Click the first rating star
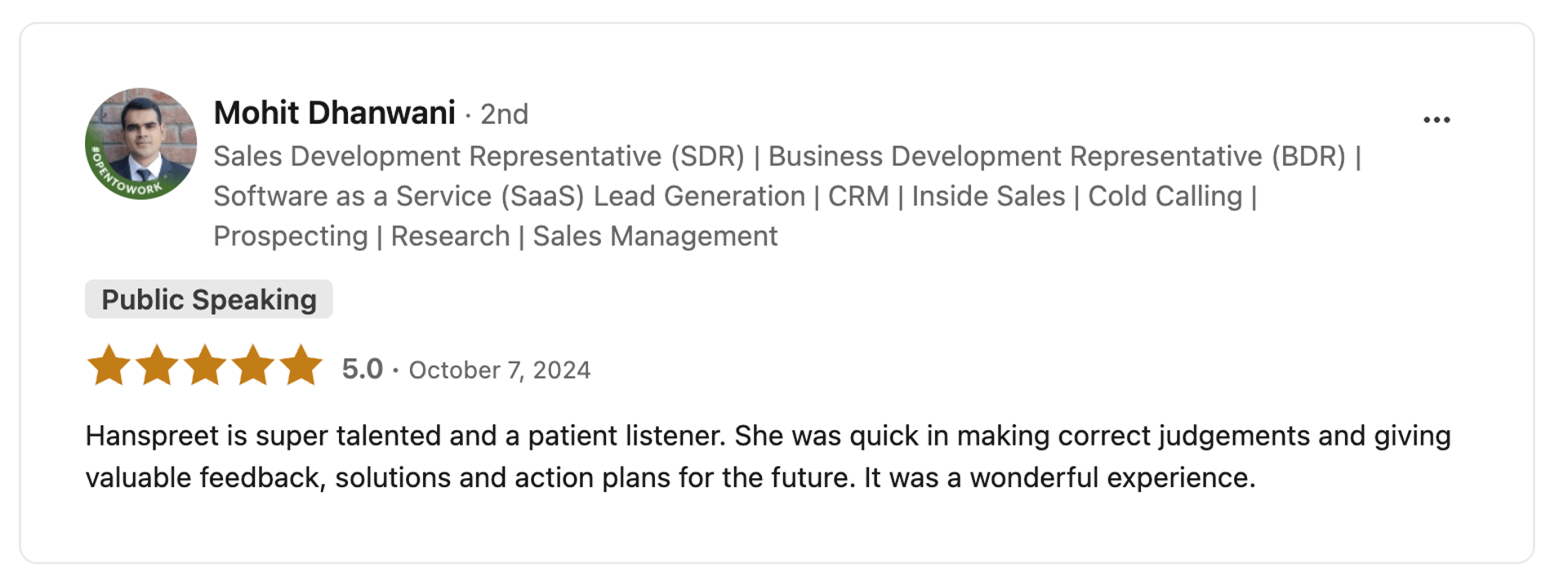The width and height of the screenshot is (1568, 581). (x=109, y=366)
